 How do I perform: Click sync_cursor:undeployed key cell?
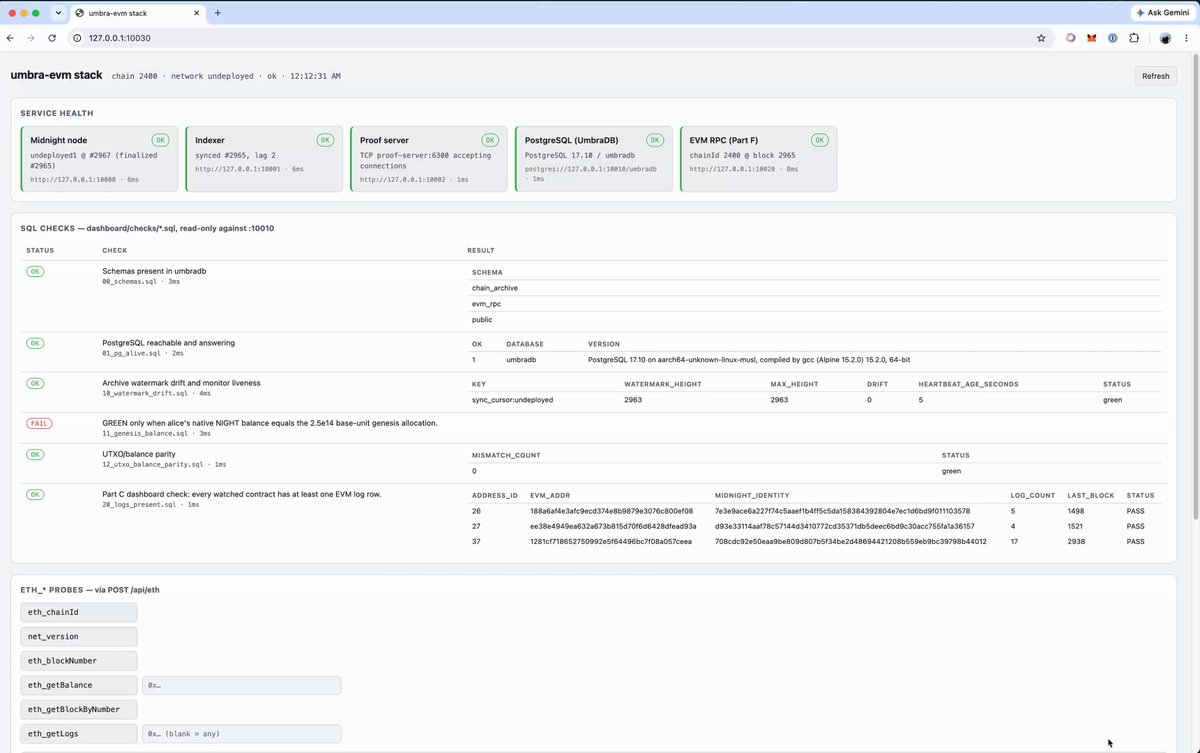tap(512, 400)
